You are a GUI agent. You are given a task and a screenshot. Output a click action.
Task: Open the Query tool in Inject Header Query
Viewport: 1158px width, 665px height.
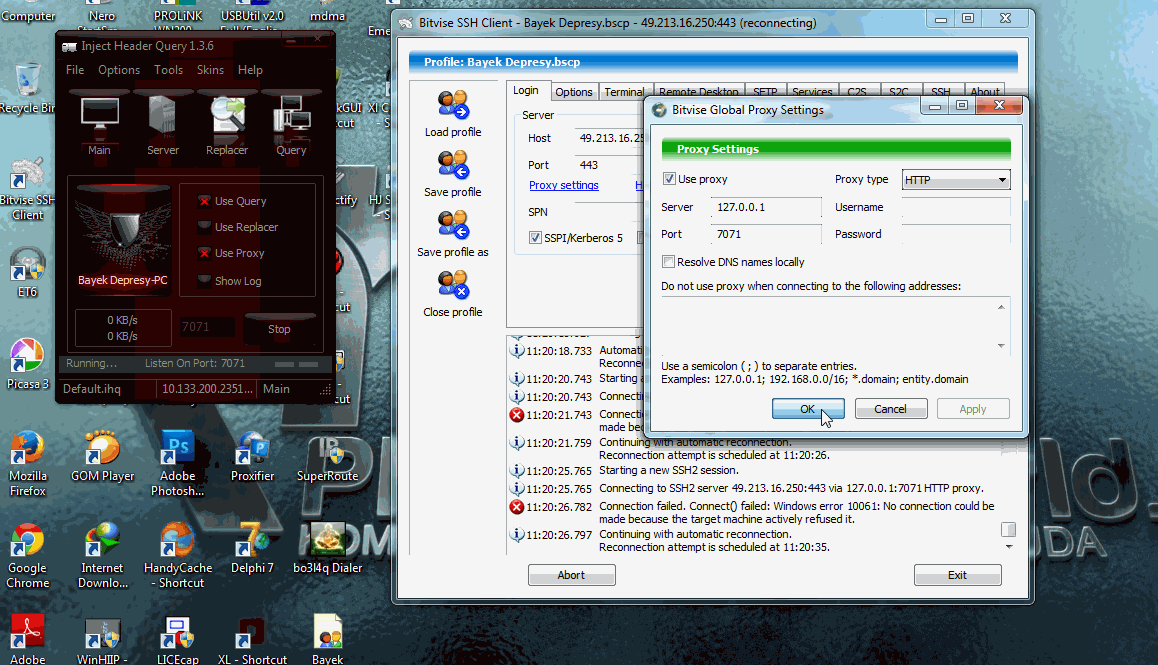coord(291,124)
